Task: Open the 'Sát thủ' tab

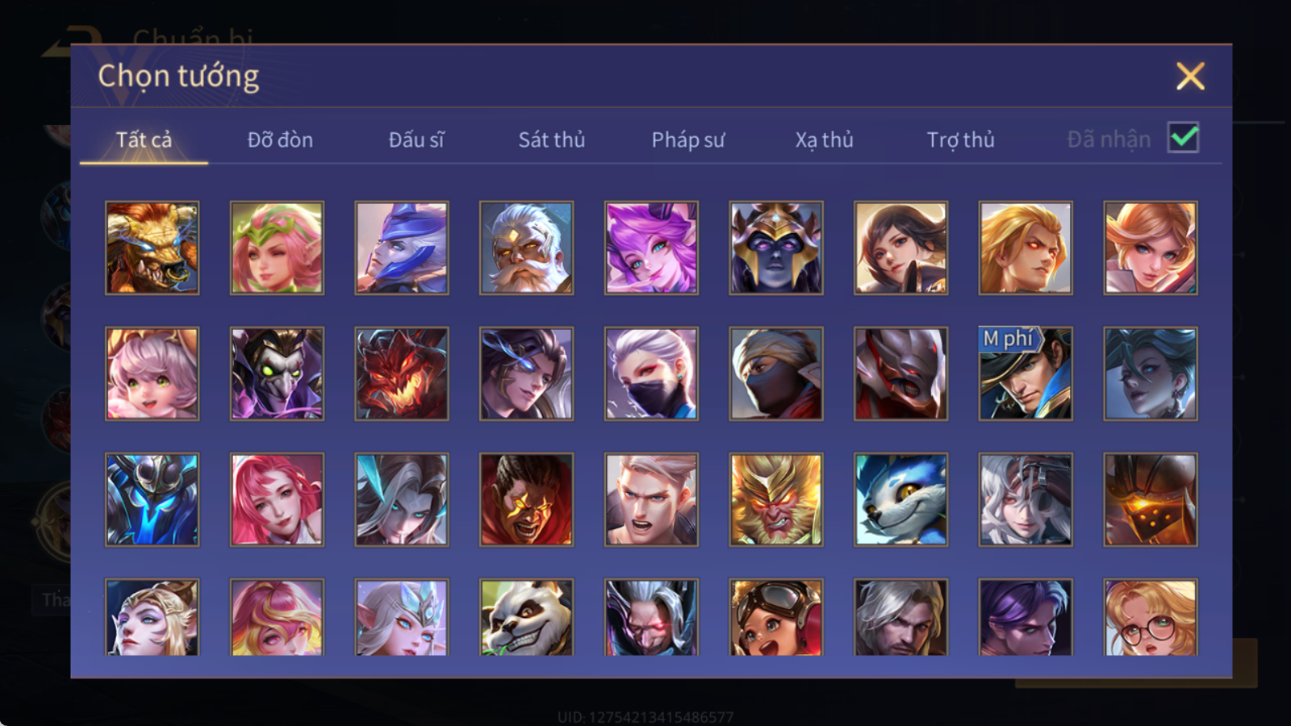Action: [551, 140]
